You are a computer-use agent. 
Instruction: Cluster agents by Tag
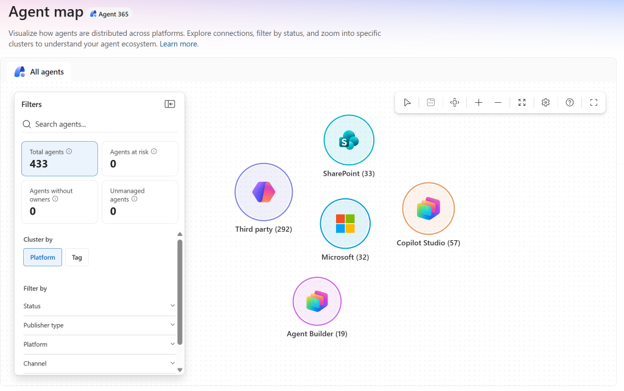coord(77,257)
